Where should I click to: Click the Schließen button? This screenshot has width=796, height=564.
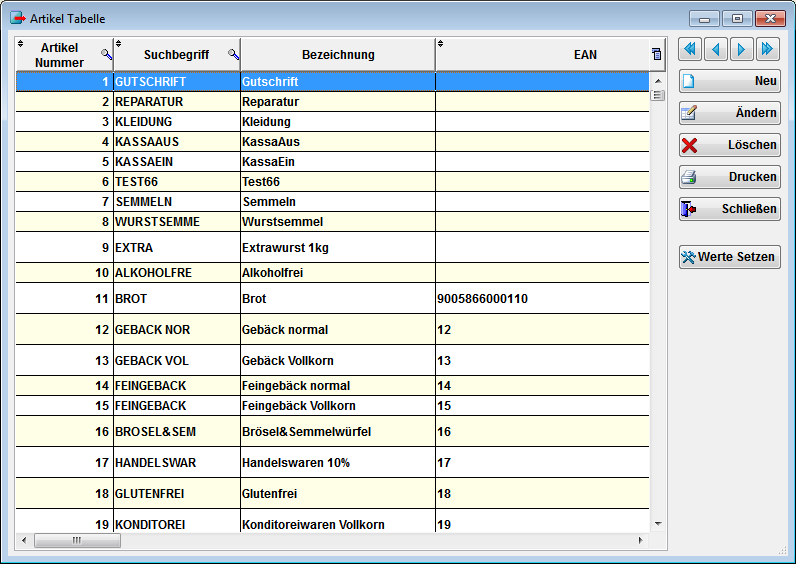click(729, 209)
